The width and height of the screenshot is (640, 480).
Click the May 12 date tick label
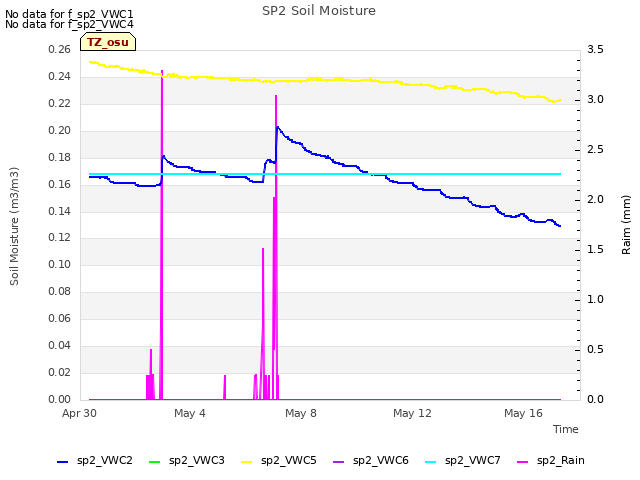click(412, 413)
